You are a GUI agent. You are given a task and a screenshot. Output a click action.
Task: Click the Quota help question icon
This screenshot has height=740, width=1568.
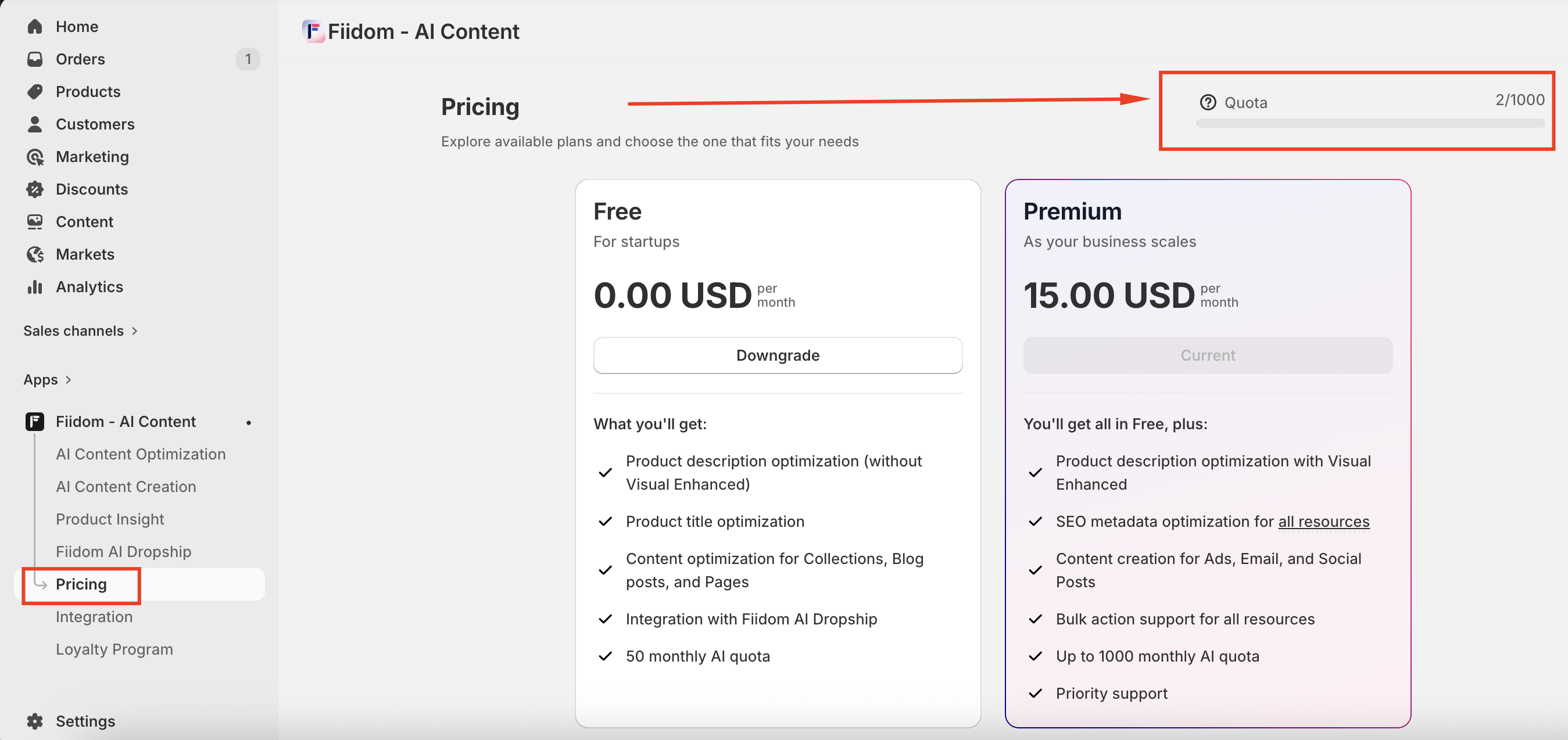pyautogui.click(x=1208, y=102)
